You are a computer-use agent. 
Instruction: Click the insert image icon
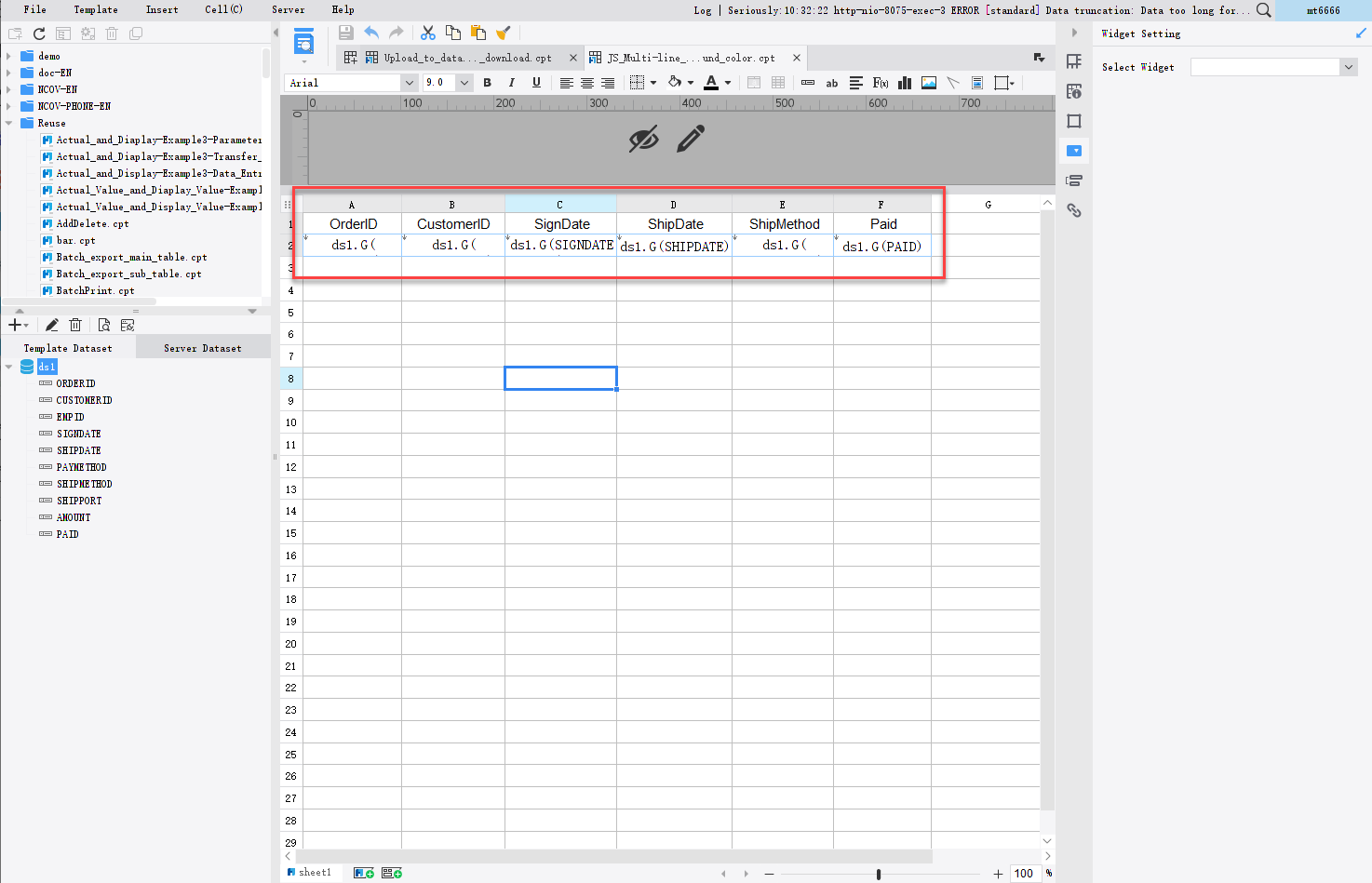tap(929, 83)
